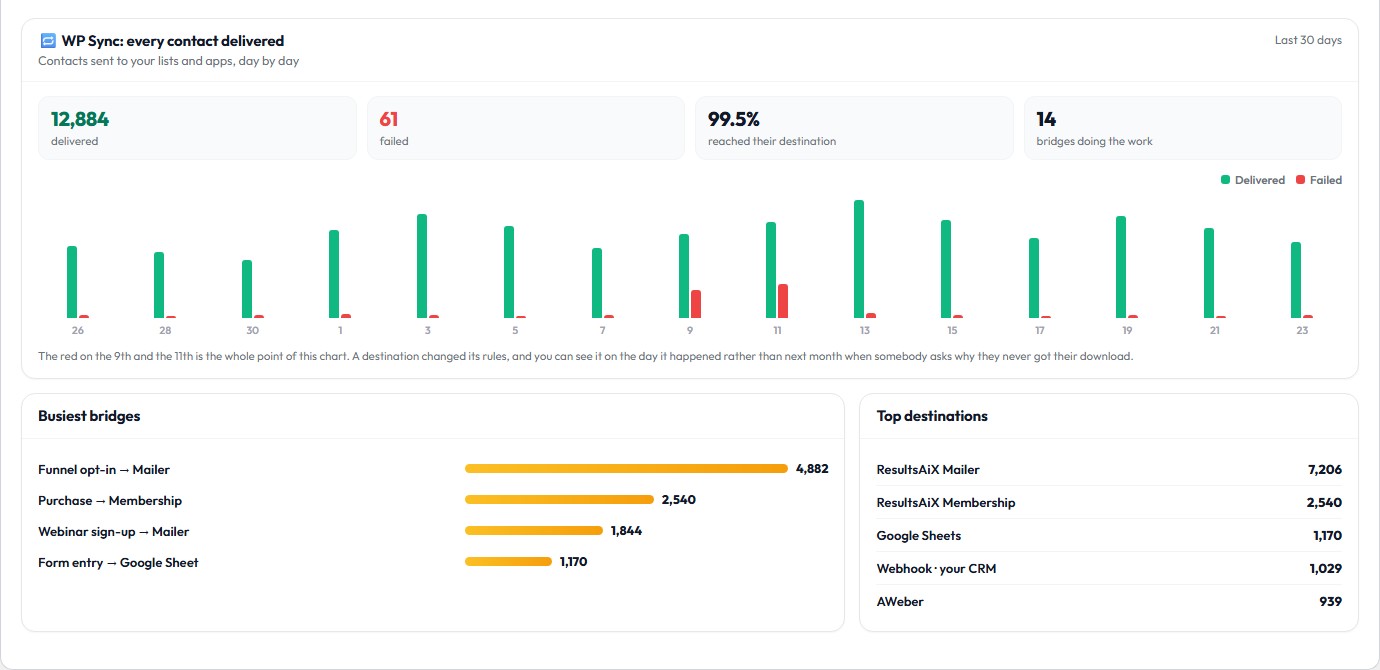The height and width of the screenshot is (670, 1380).
Task: Select the Purchase → Membership orange bar
Action: (x=560, y=500)
